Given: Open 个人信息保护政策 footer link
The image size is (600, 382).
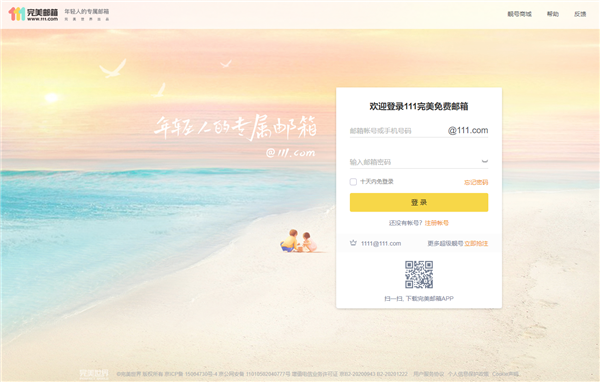Looking at the screenshot, I should click(468, 374).
